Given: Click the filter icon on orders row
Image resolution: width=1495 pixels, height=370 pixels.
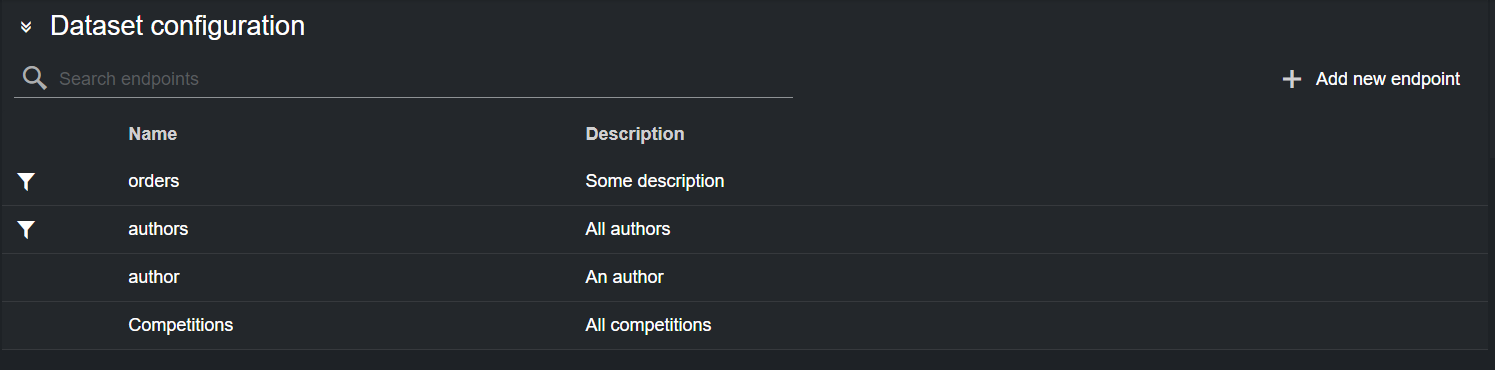Looking at the screenshot, I should click(27, 181).
